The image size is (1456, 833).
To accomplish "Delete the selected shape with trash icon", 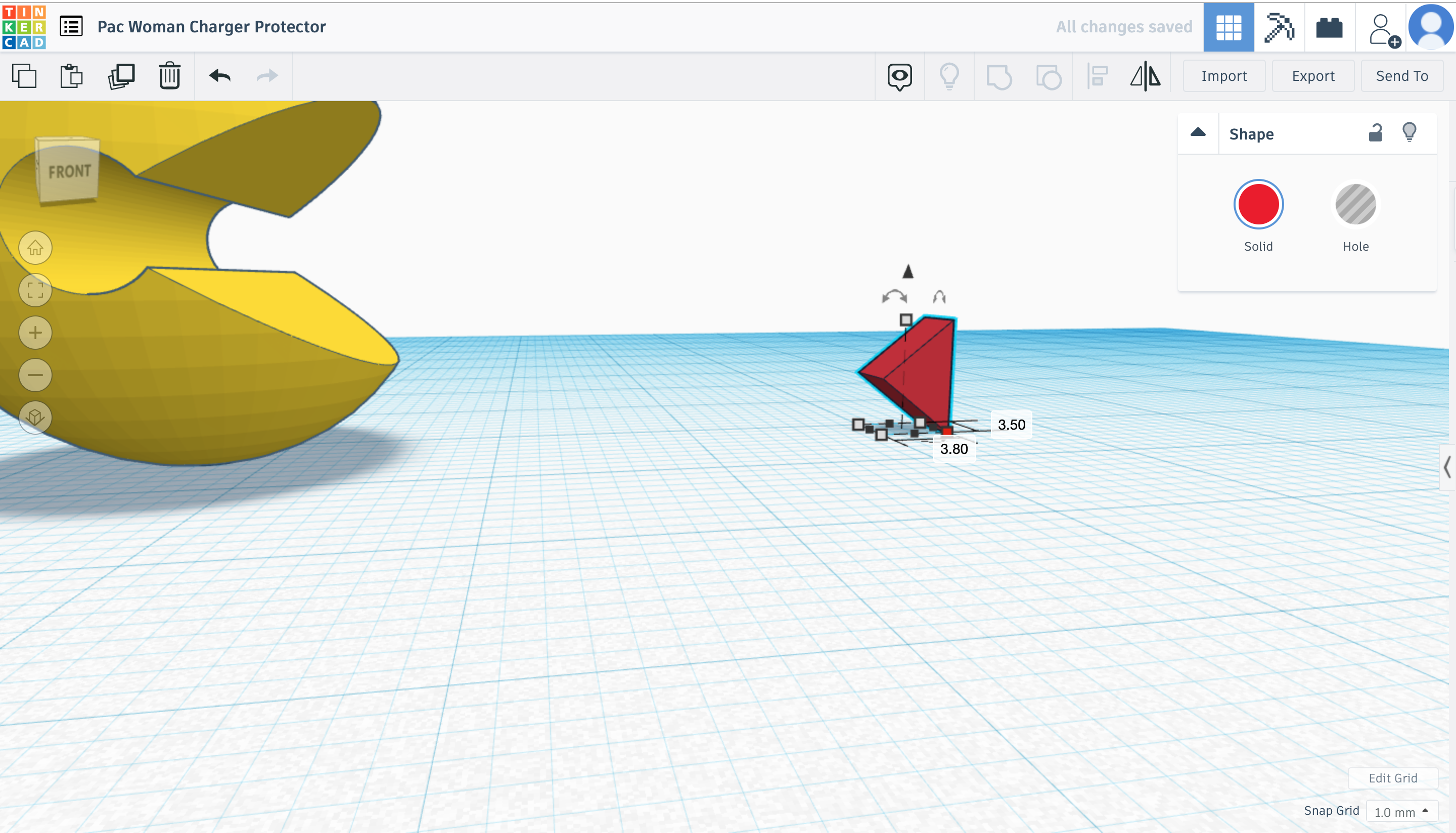I will pos(169,75).
